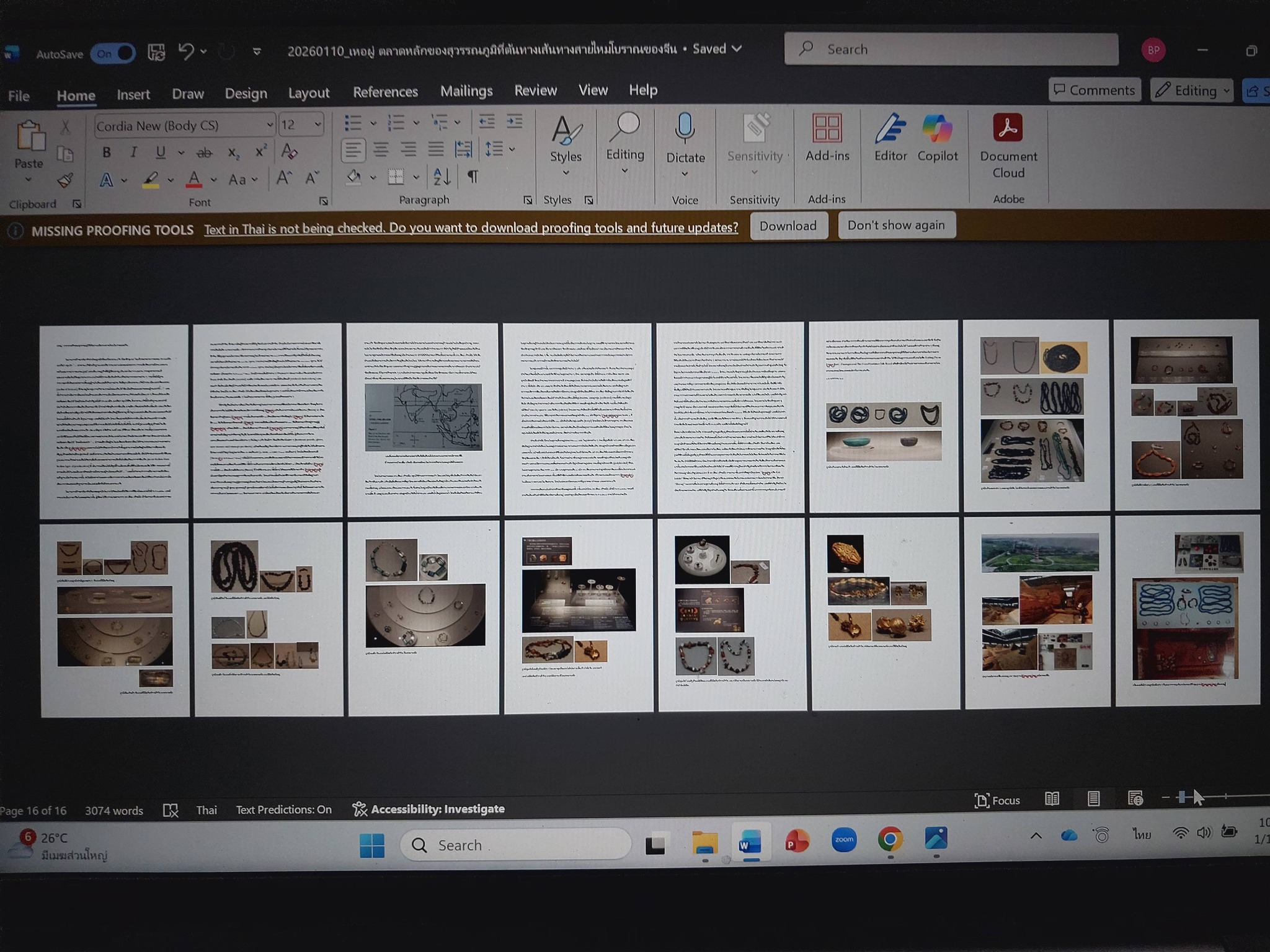This screenshot has width=1270, height=952.
Task: Switch to the References tab
Action: (385, 92)
